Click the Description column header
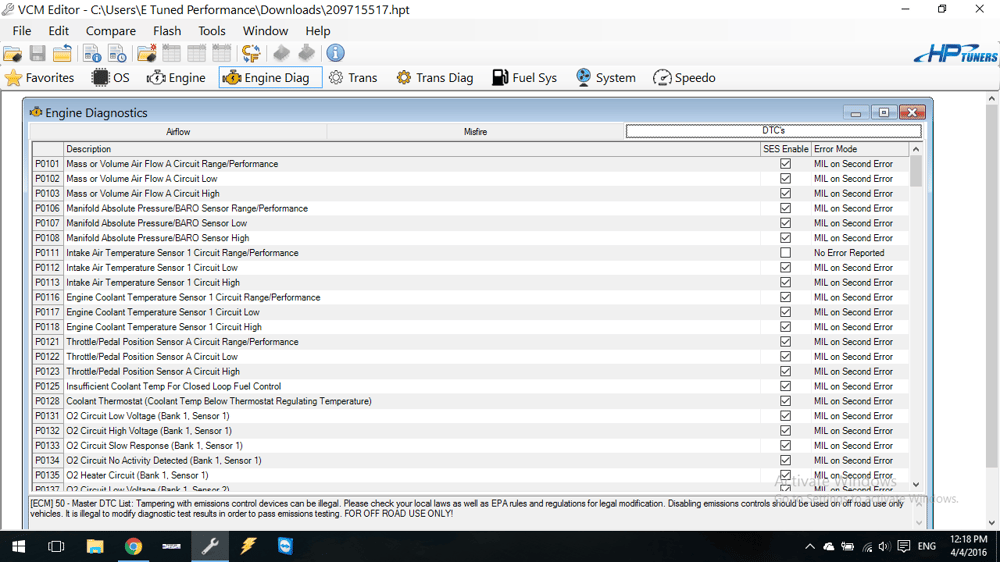 pos(410,149)
